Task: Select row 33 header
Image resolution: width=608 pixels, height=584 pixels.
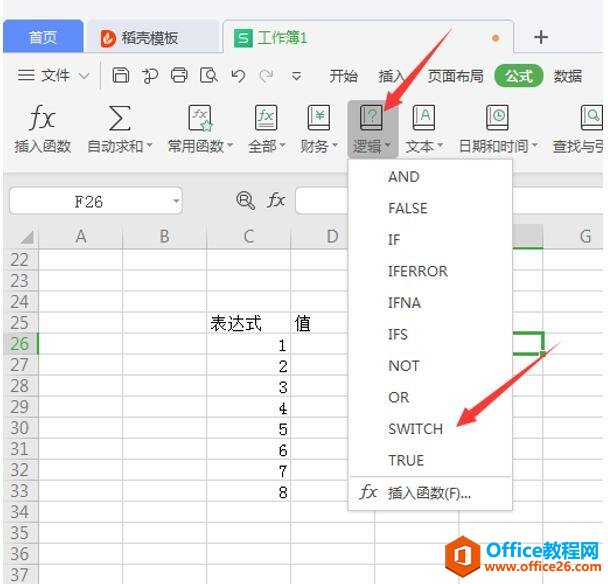Action: point(20,491)
